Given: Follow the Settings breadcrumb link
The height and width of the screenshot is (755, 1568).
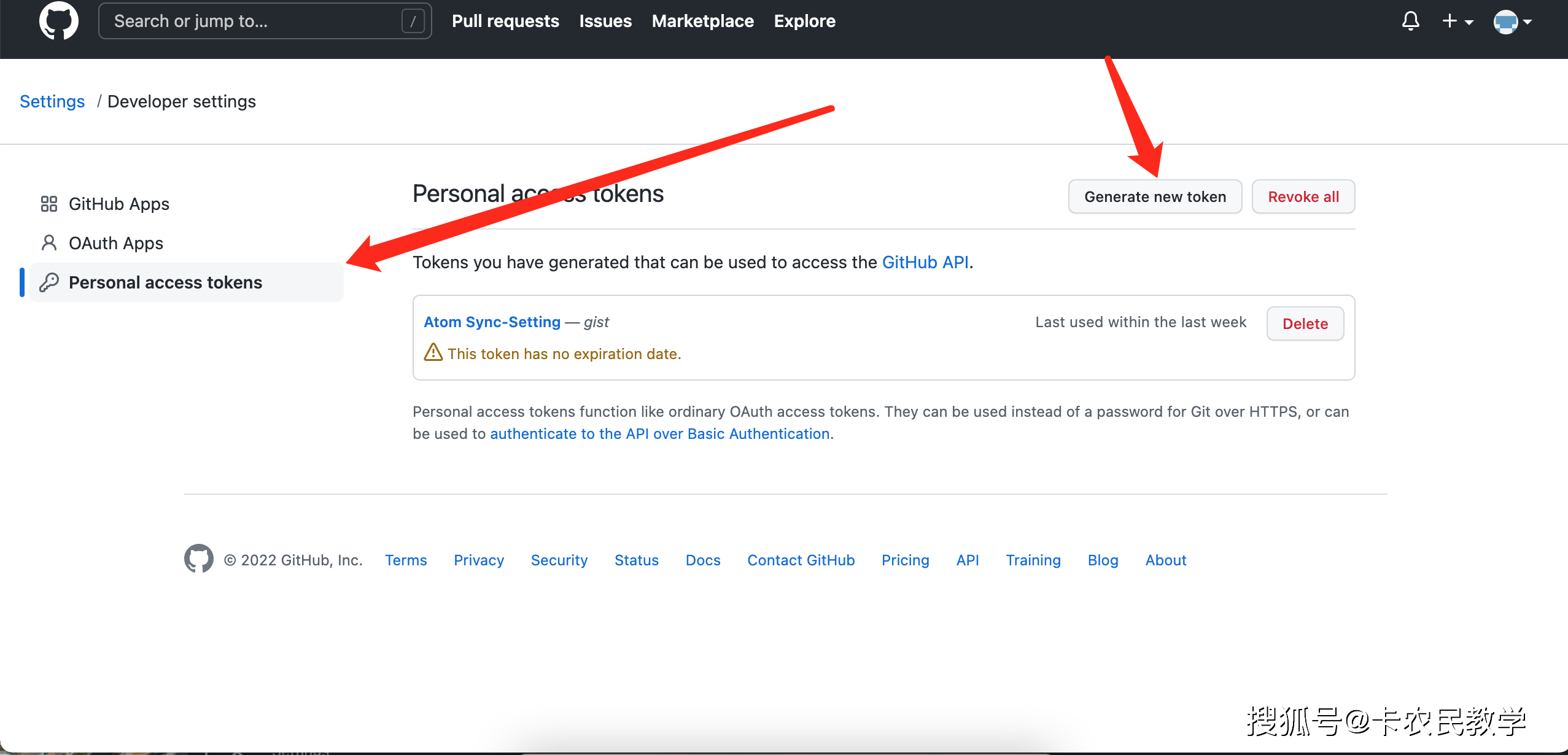Looking at the screenshot, I should [x=52, y=101].
